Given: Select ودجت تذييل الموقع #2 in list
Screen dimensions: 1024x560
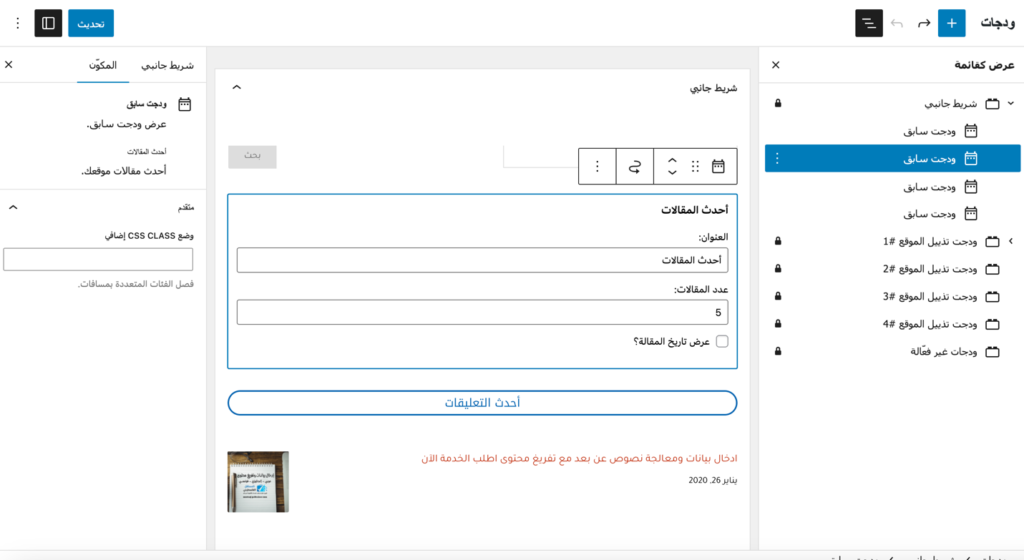Looking at the screenshot, I should click(892, 269).
